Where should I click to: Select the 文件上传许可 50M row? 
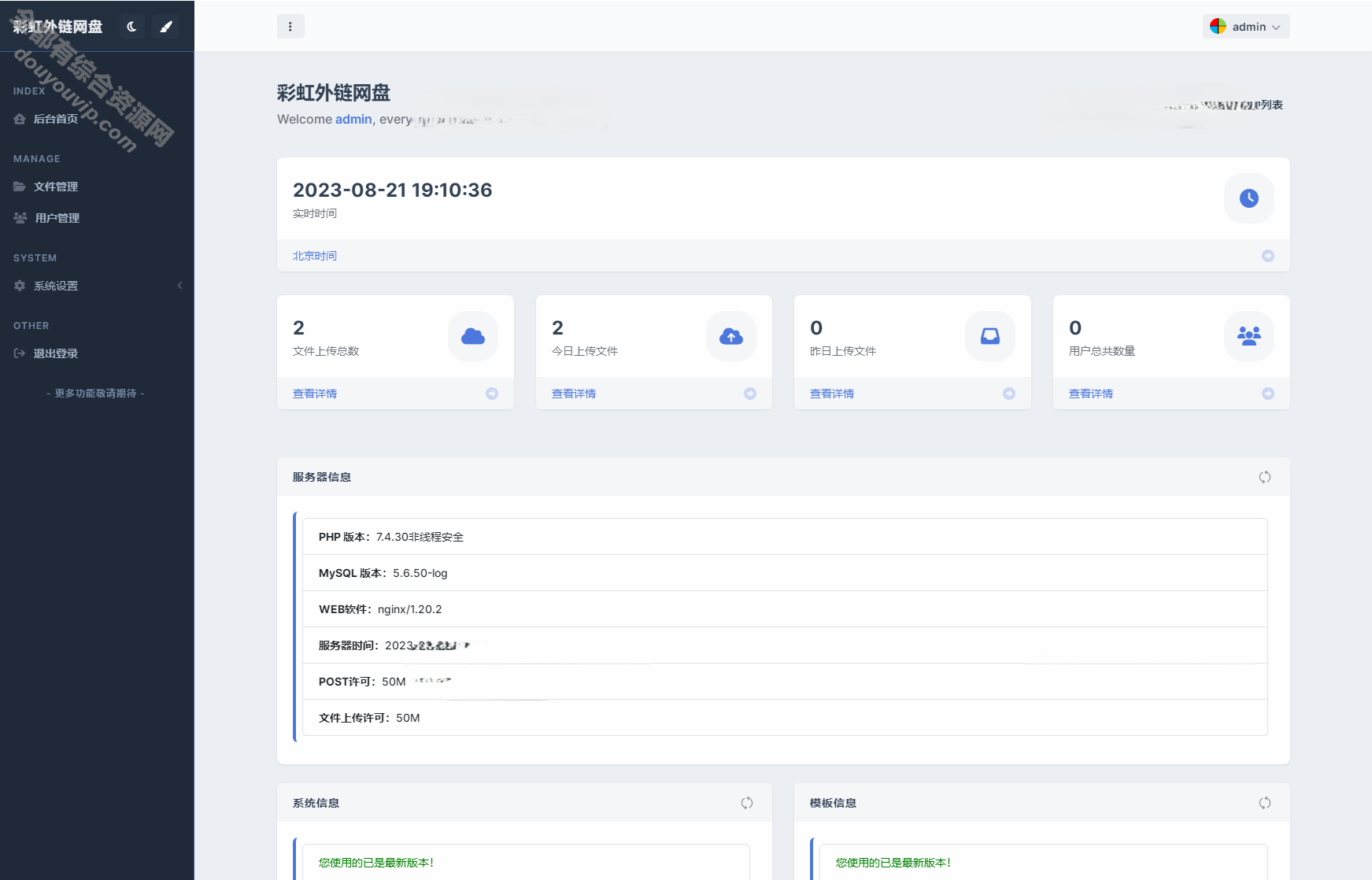coord(785,718)
